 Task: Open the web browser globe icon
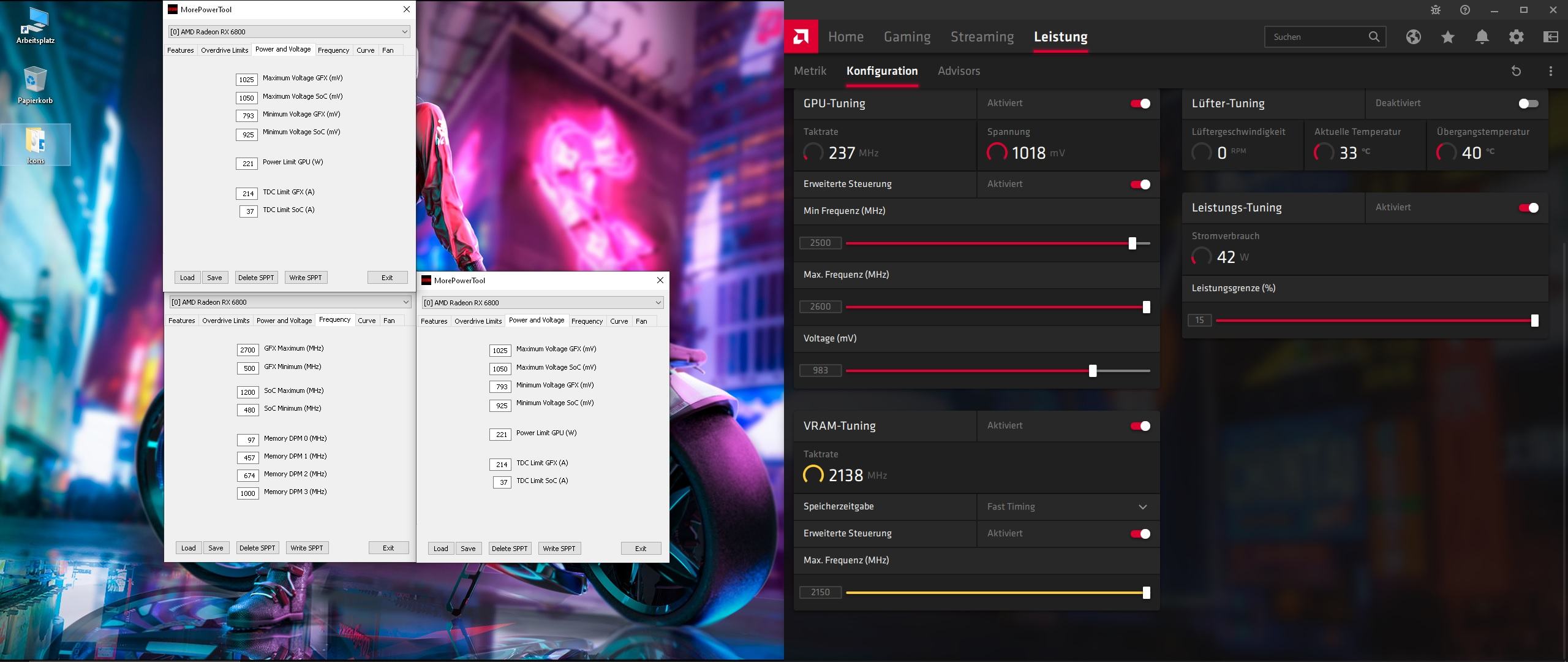1414,37
